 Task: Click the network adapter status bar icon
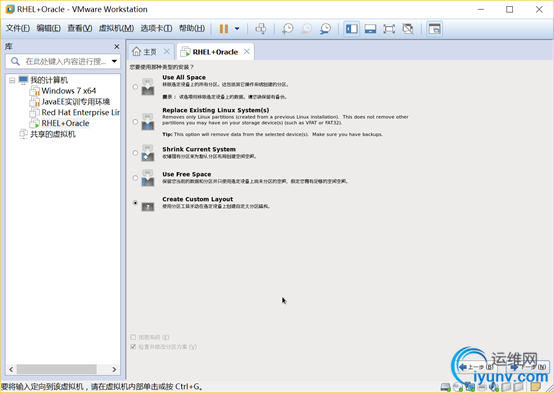(470, 387)
